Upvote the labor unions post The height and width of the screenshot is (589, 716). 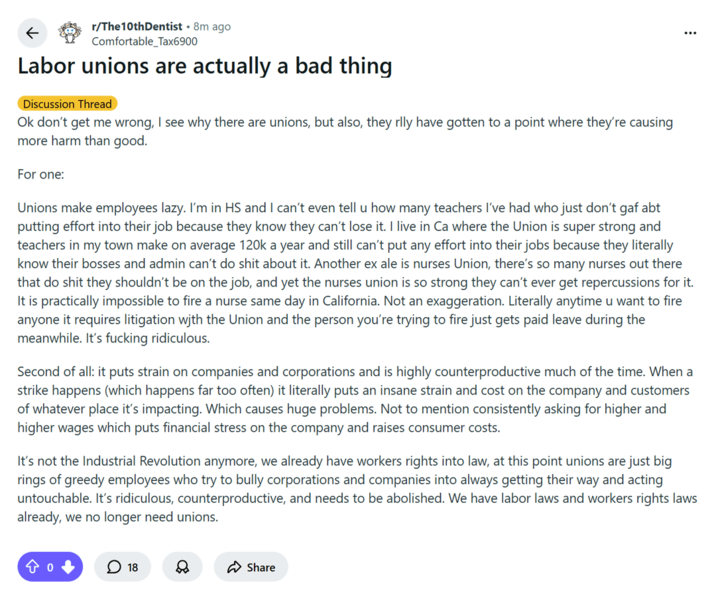click(31, 567)
